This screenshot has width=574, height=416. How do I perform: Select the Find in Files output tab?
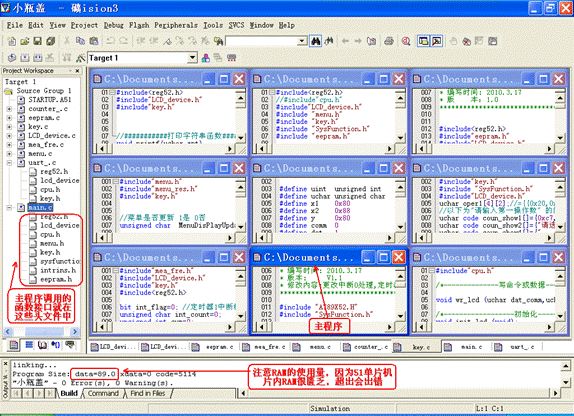pos(148,393)
